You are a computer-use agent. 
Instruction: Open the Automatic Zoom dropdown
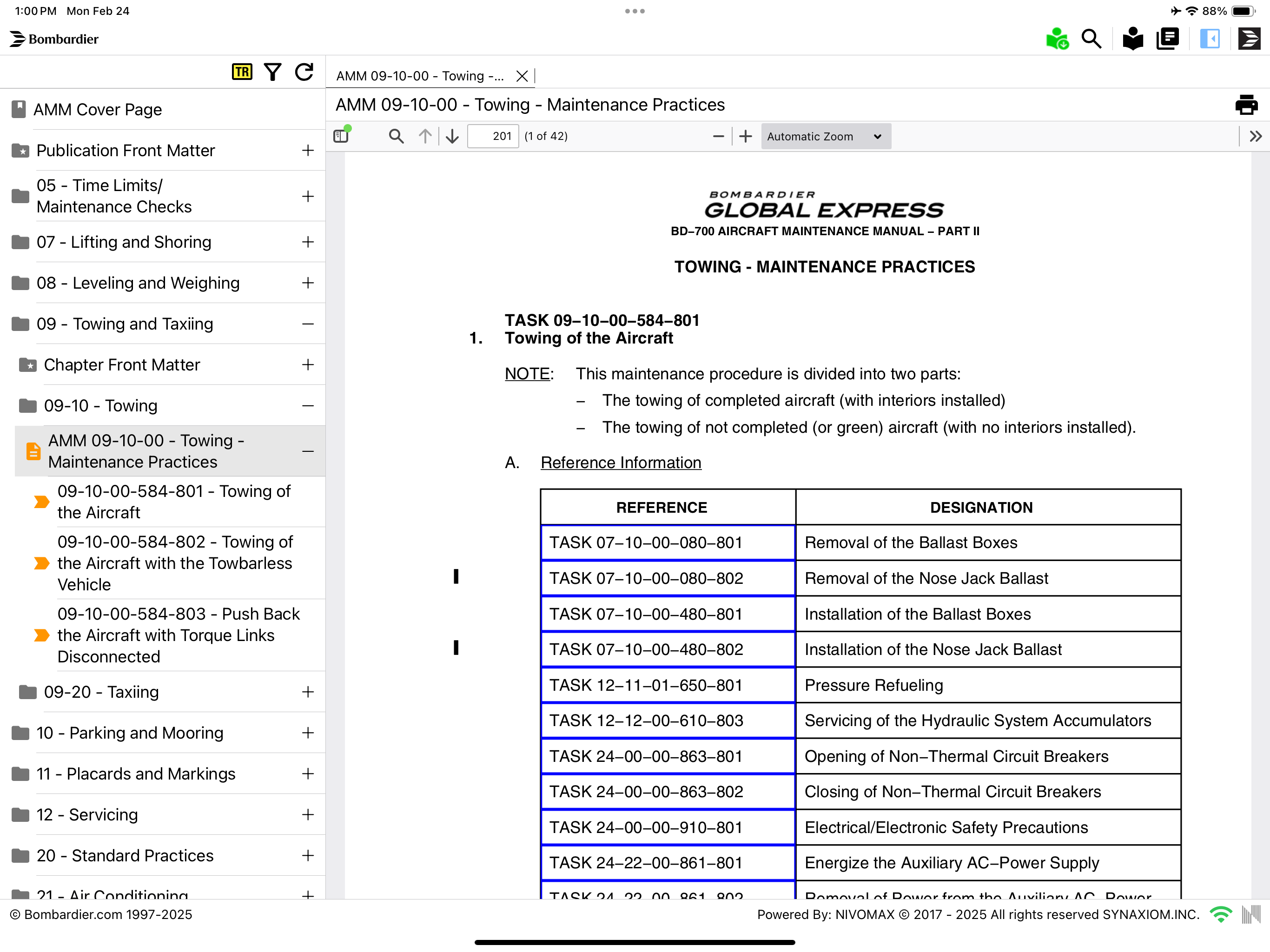pyautogui.click(x=826, y=136)
